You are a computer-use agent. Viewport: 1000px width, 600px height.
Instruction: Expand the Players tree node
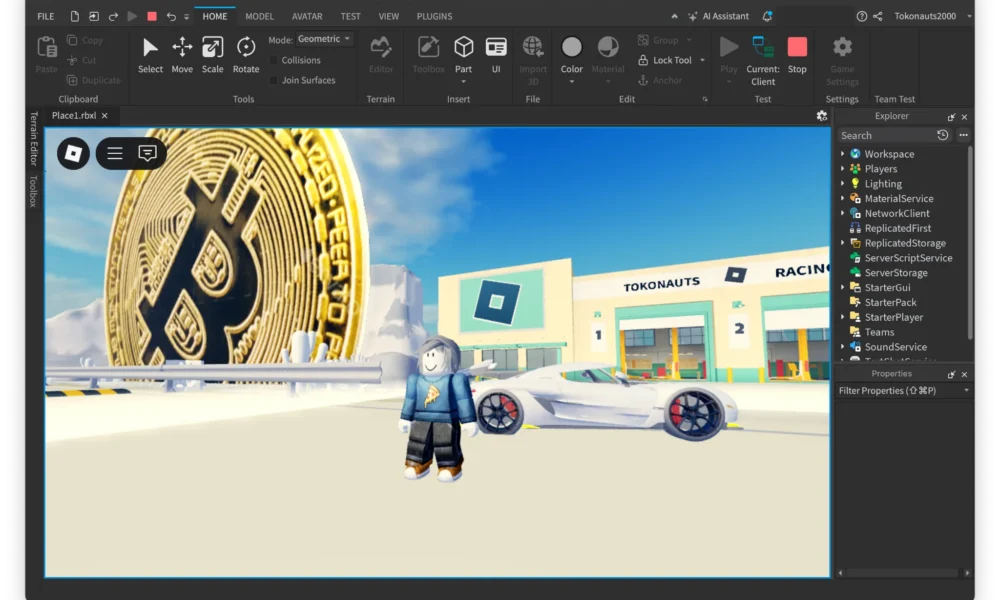(842, 168)
